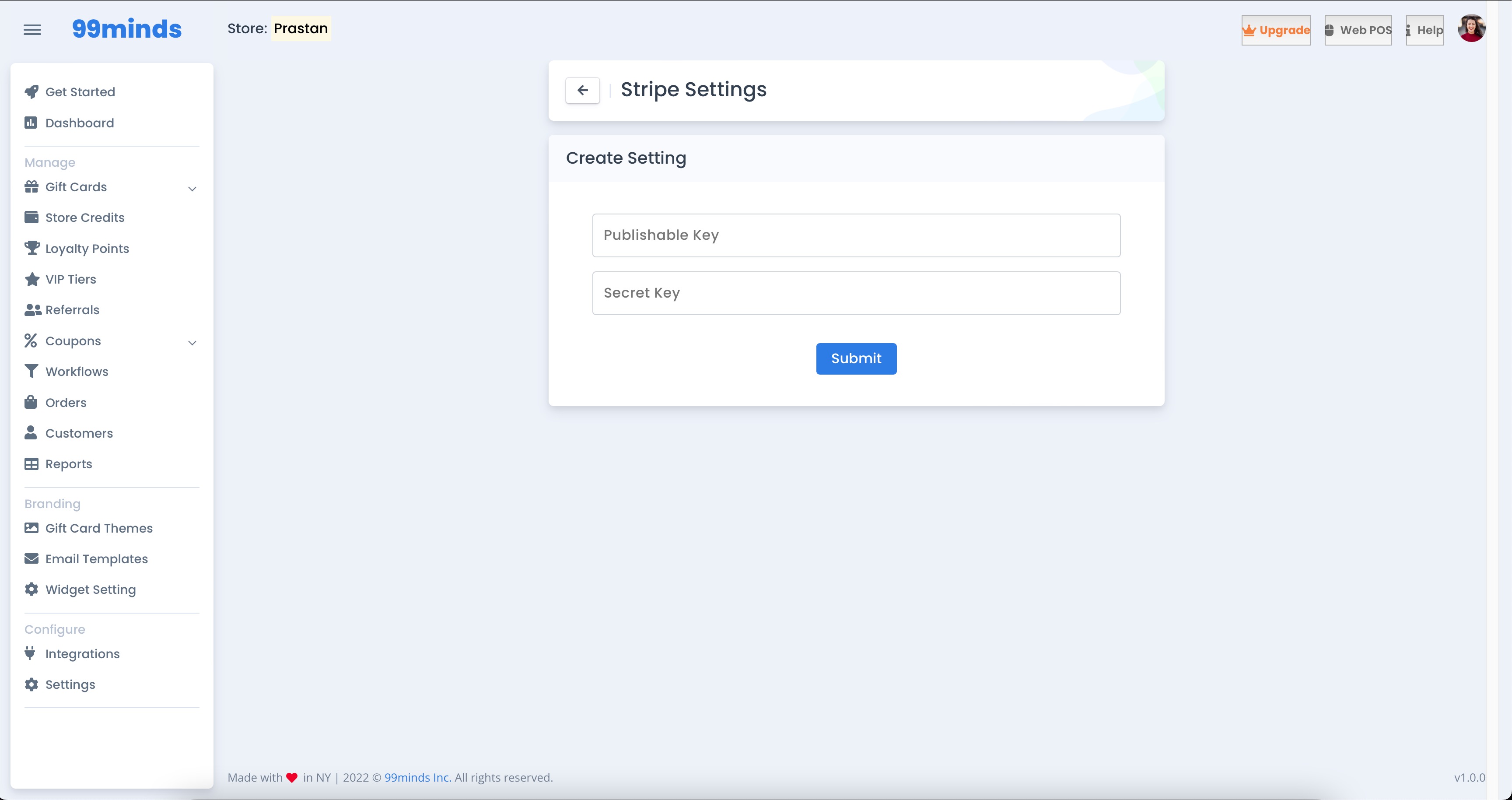Open Web POS button
Viewport: 1512px width, 800px height.
[1358, 30]
